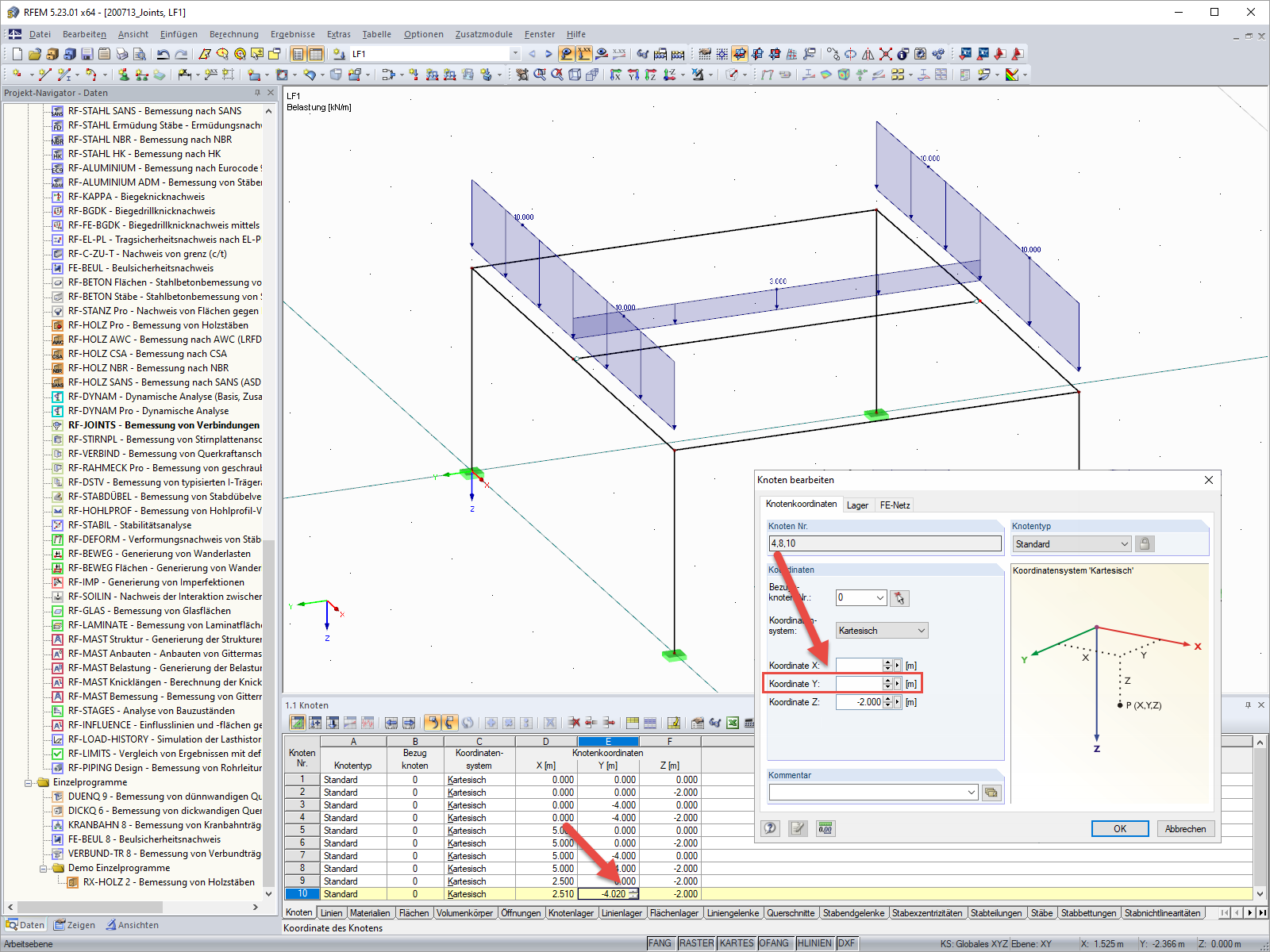This screenshot has height=952, width=1270.
Task: Toggle the FANG snap in status bar
Action: [x=660, y=943]
